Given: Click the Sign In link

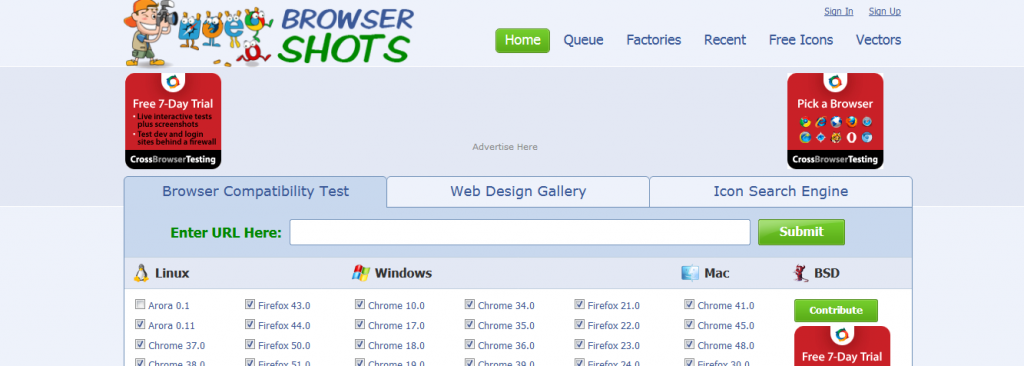Looking at the screenshot, I should [x=839, y=11].
